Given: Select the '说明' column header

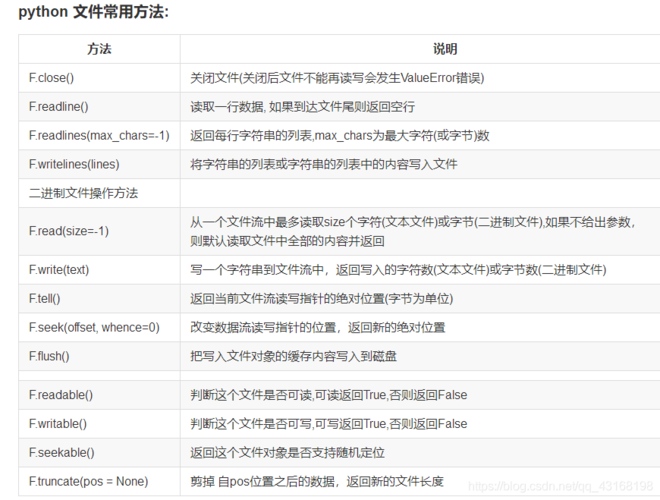Looking at the screenshot, I should coord(445,49).
